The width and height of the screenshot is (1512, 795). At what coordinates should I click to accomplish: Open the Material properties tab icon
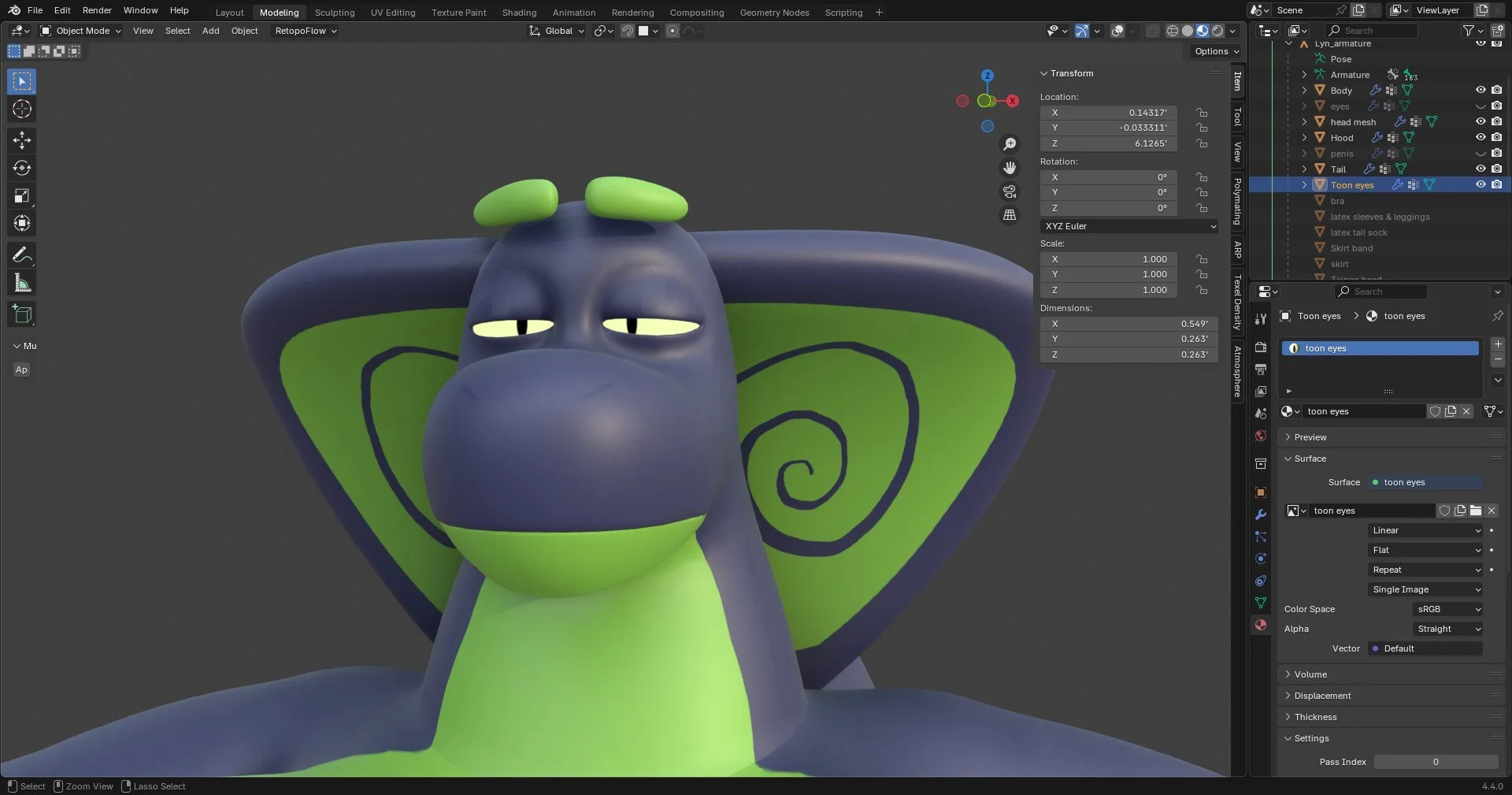[1261, 625]
